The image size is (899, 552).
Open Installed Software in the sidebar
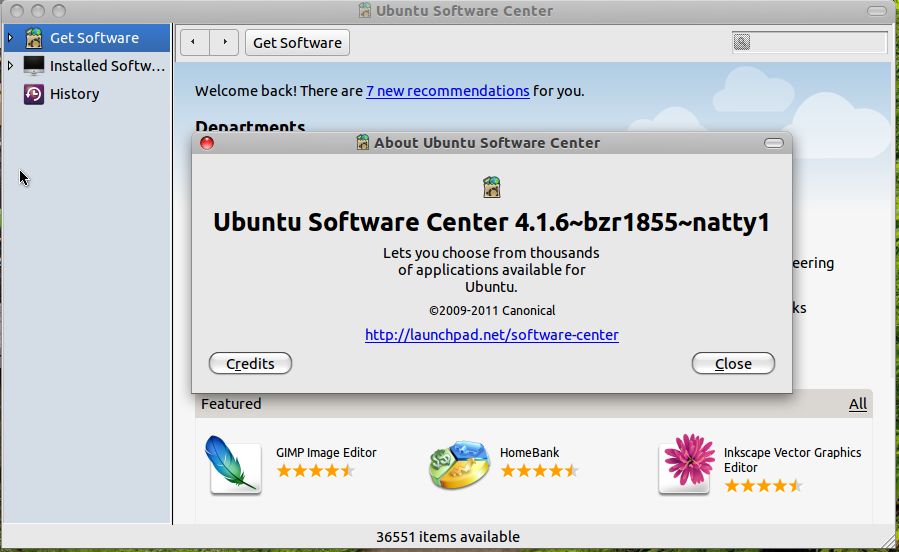tap(87, 66)
